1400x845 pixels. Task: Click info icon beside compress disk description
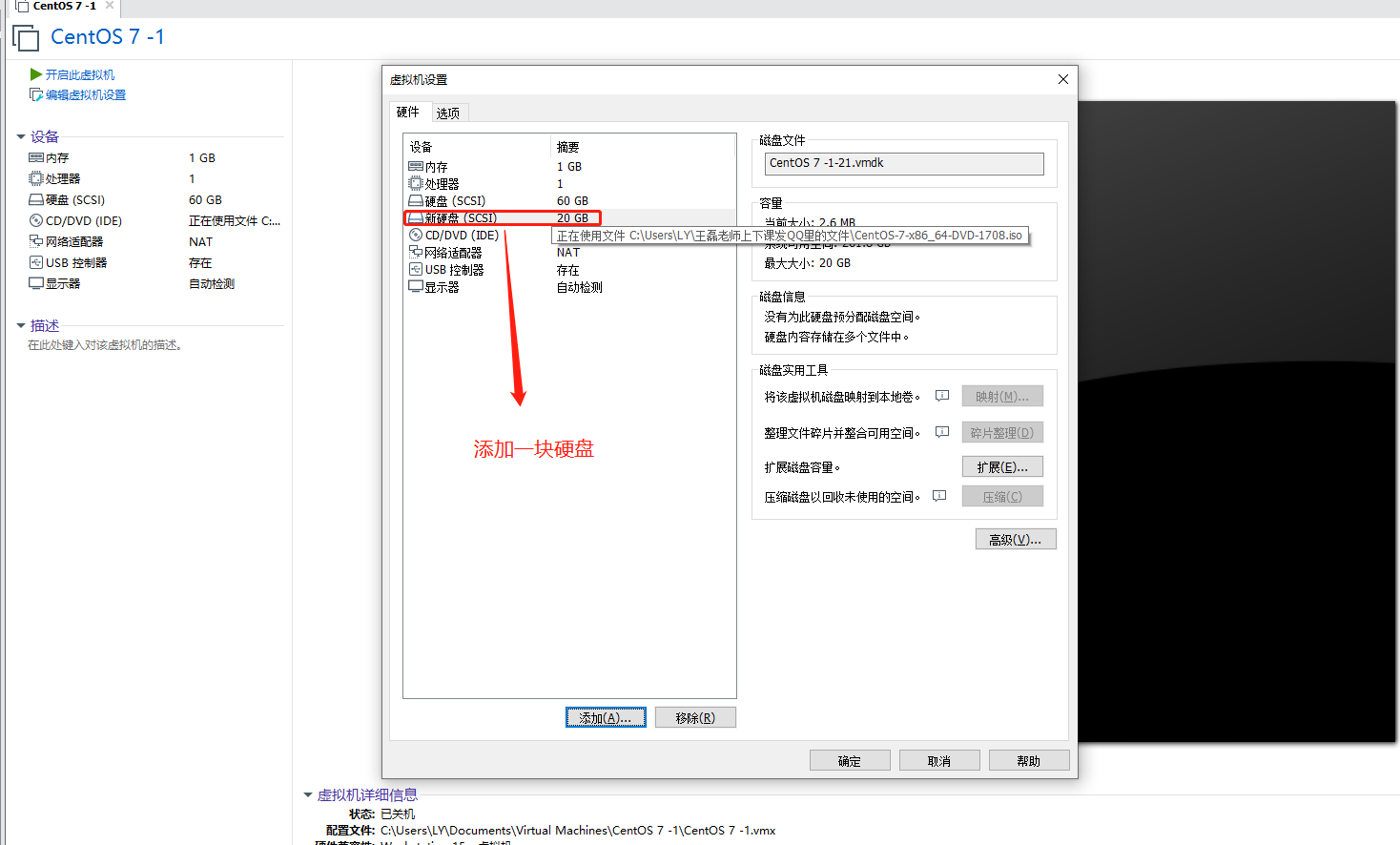pos(939,496)
